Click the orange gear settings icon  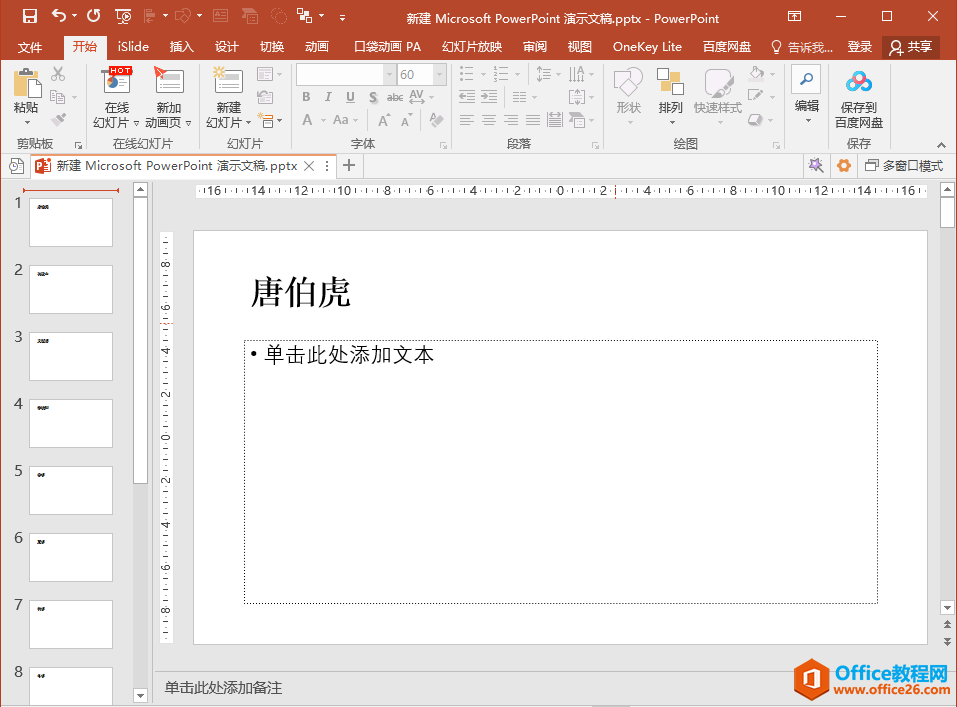pos(843,165)
